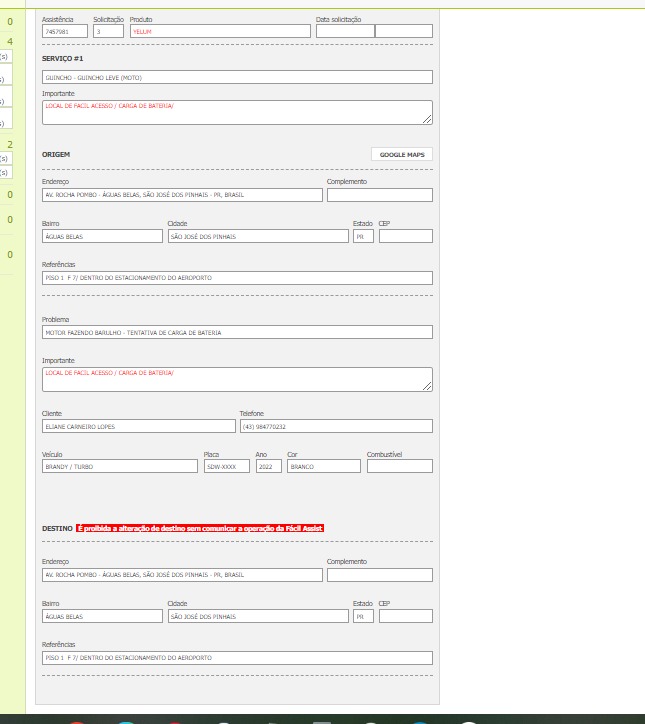Focus the first Data solicitação field
The height and width of the screenshot is (724, 645).
[345, 31]
